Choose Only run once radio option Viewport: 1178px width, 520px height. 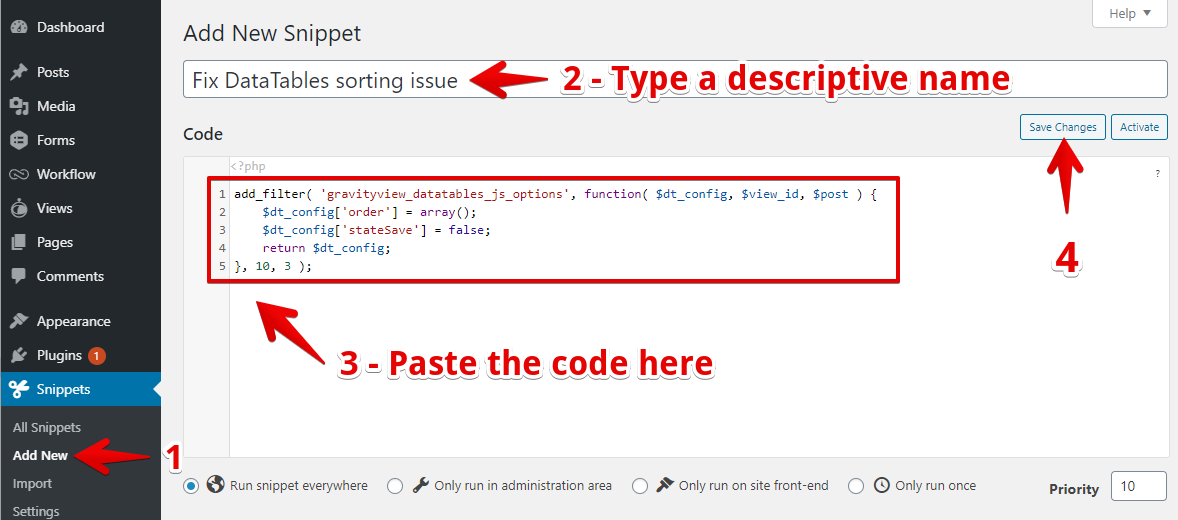pos(856,486)
